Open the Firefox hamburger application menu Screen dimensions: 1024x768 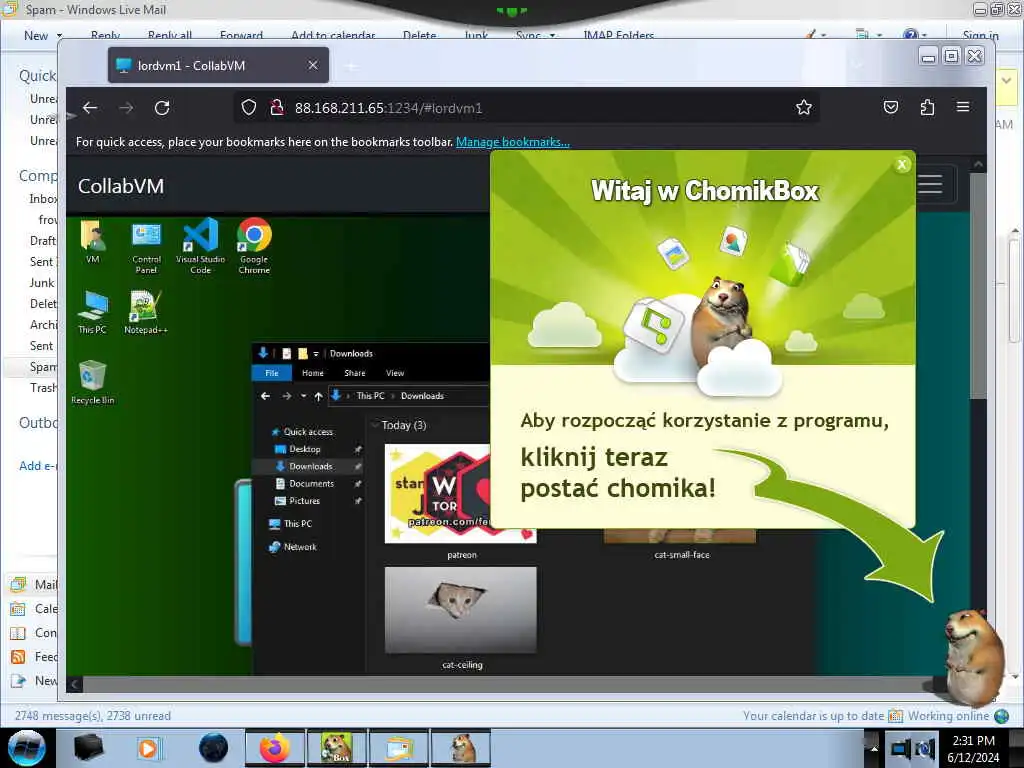963,106
